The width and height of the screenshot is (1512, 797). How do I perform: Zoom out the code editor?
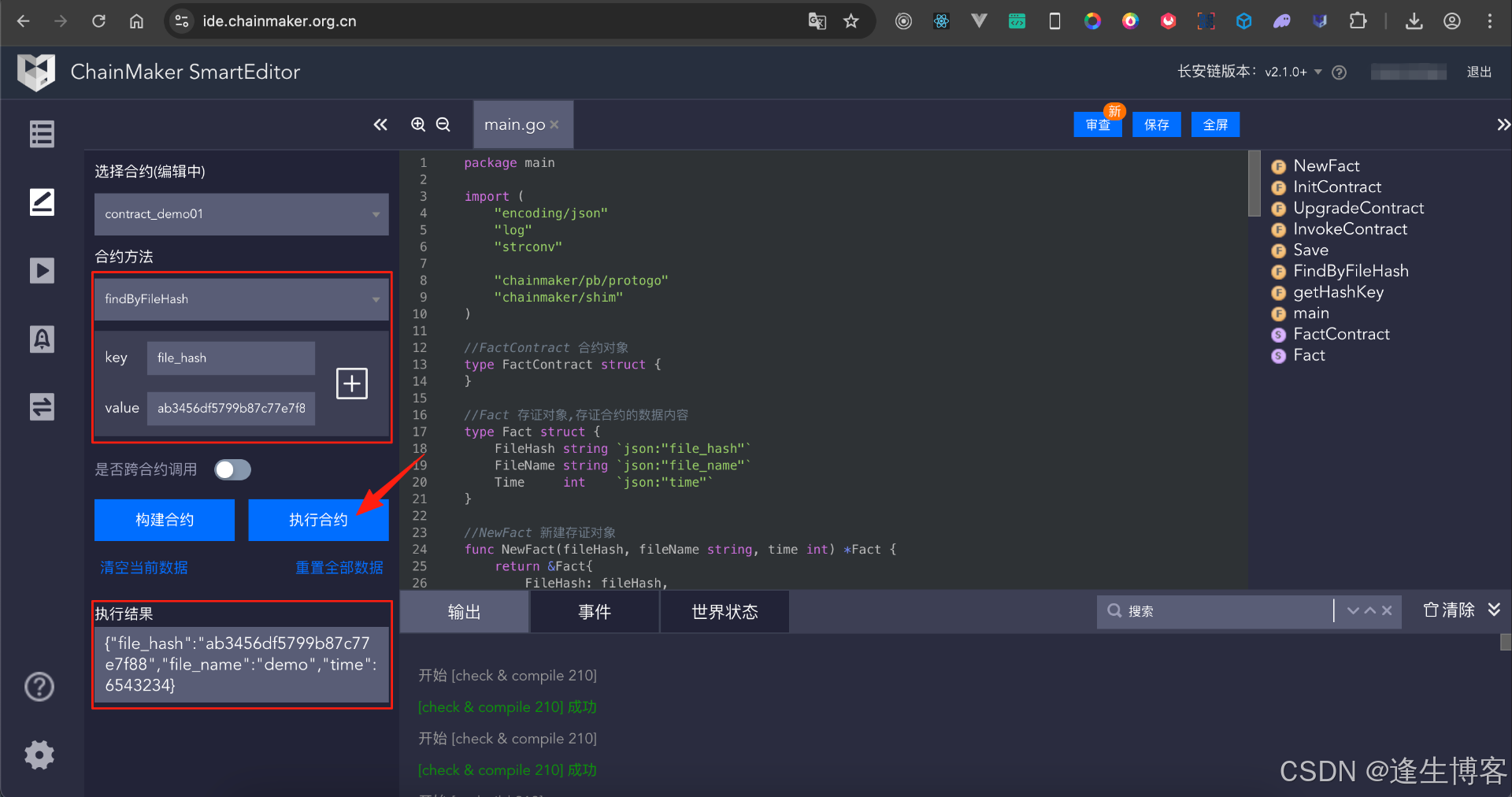pos(443,124)
